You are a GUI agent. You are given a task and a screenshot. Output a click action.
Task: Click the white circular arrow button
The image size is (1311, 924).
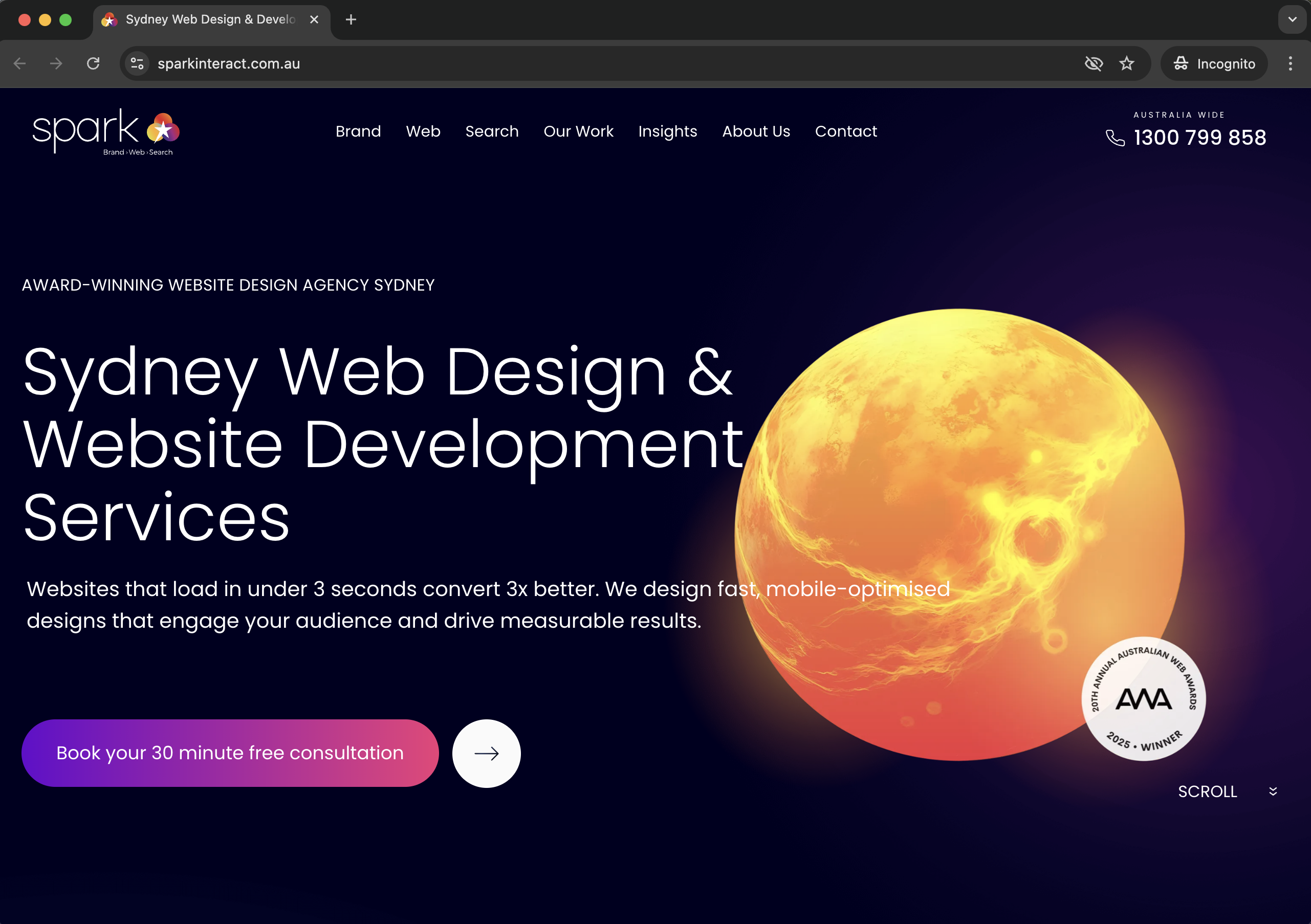coord(486,753)
